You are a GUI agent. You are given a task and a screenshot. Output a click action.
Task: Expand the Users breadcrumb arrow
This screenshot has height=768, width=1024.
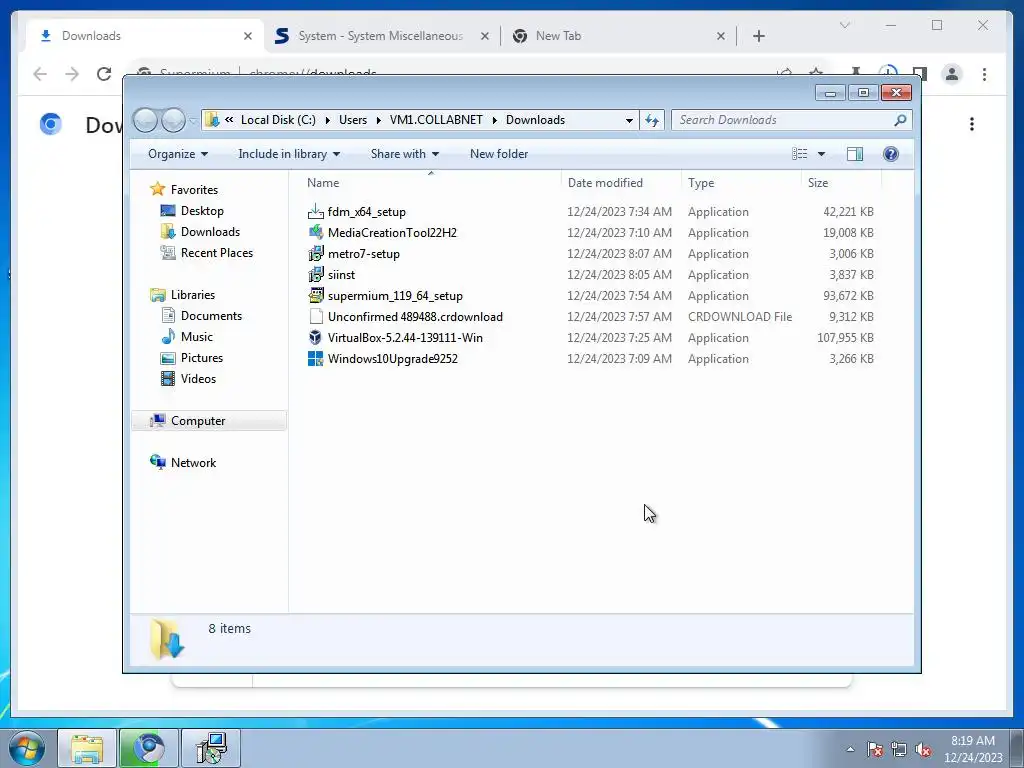pyautogui.click(x=378, y=120)
